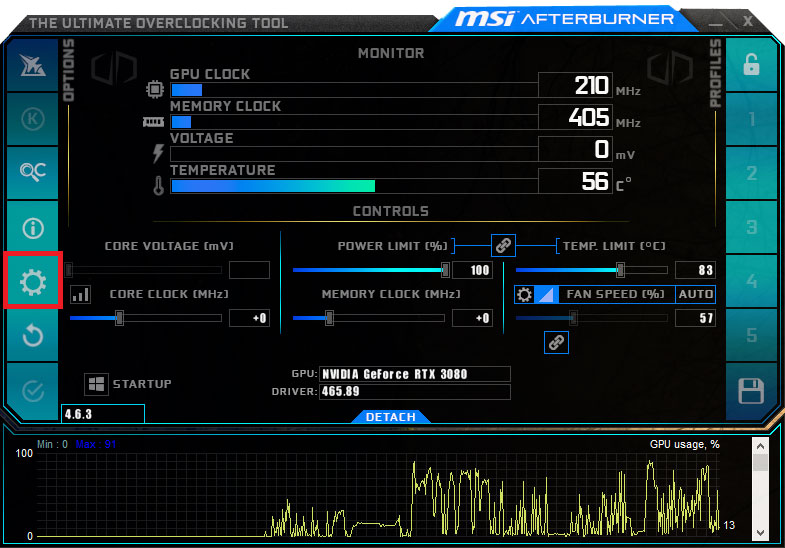
Task: Click the MSI dragon logo button
Action: click(33, 65)
